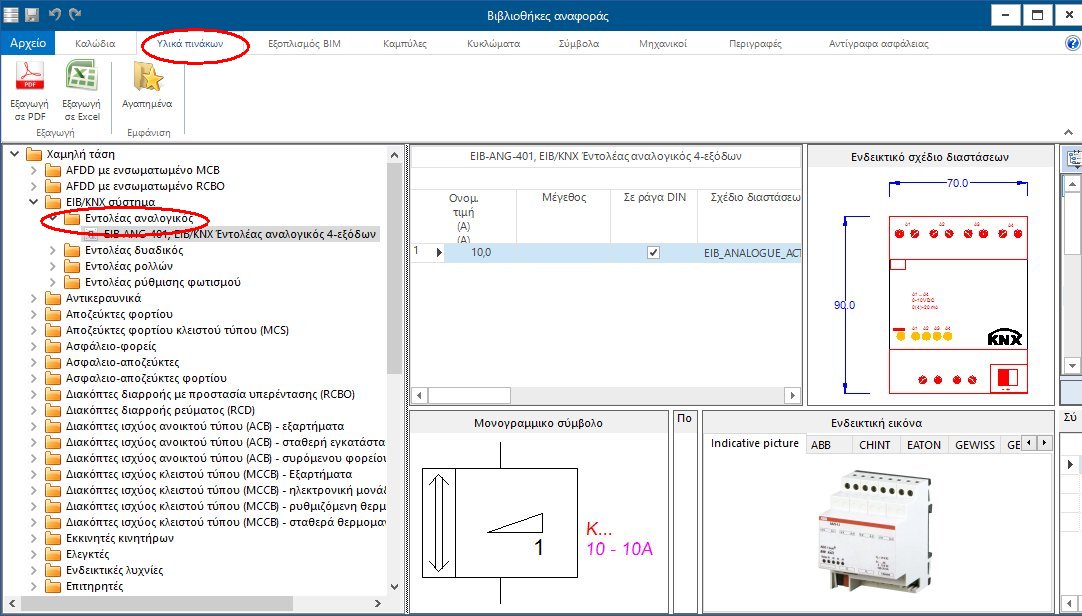Uncheck the Σε ράγα DIN checkbox
Screen dimensions: 1082x616
(x=652, y=252)
